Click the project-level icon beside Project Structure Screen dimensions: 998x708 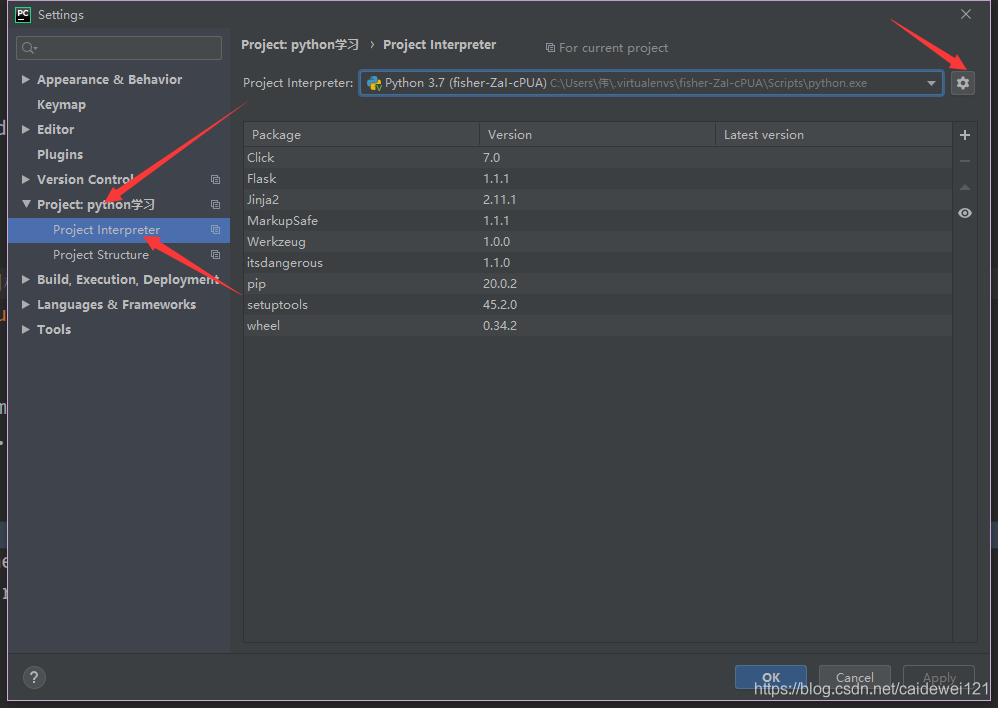pyautogui.click(x=215, y=255)
